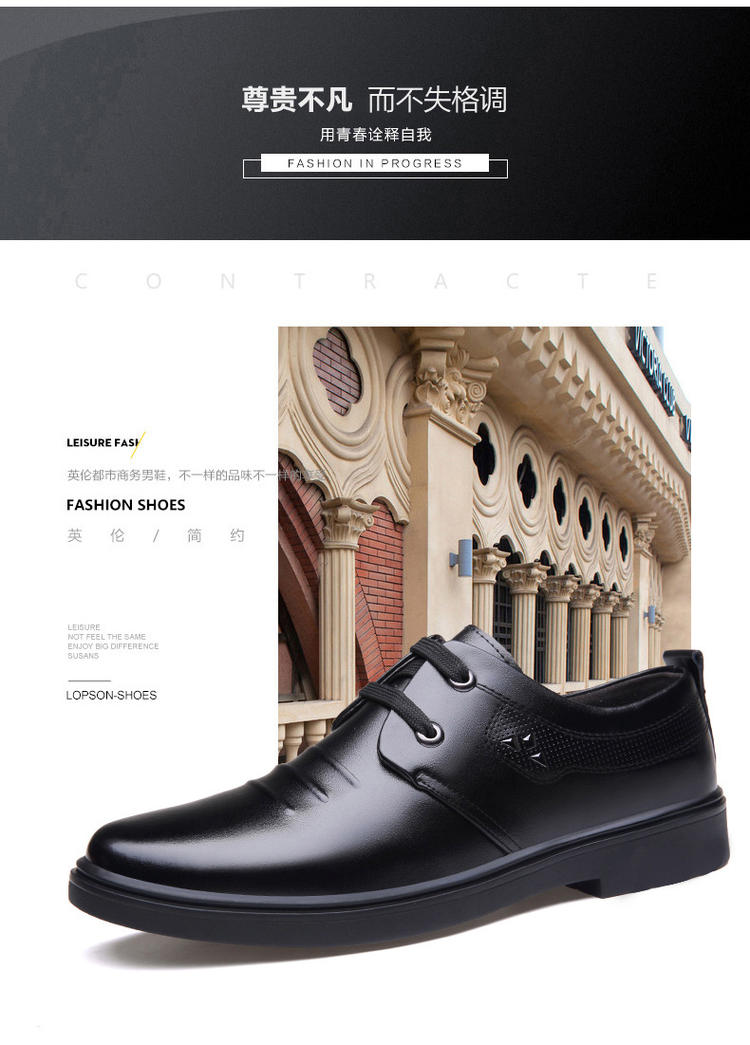This screenshot has width=750, height=1045.
Task: Click the LEISURE FASH heading text
Action: coord(103,443)
